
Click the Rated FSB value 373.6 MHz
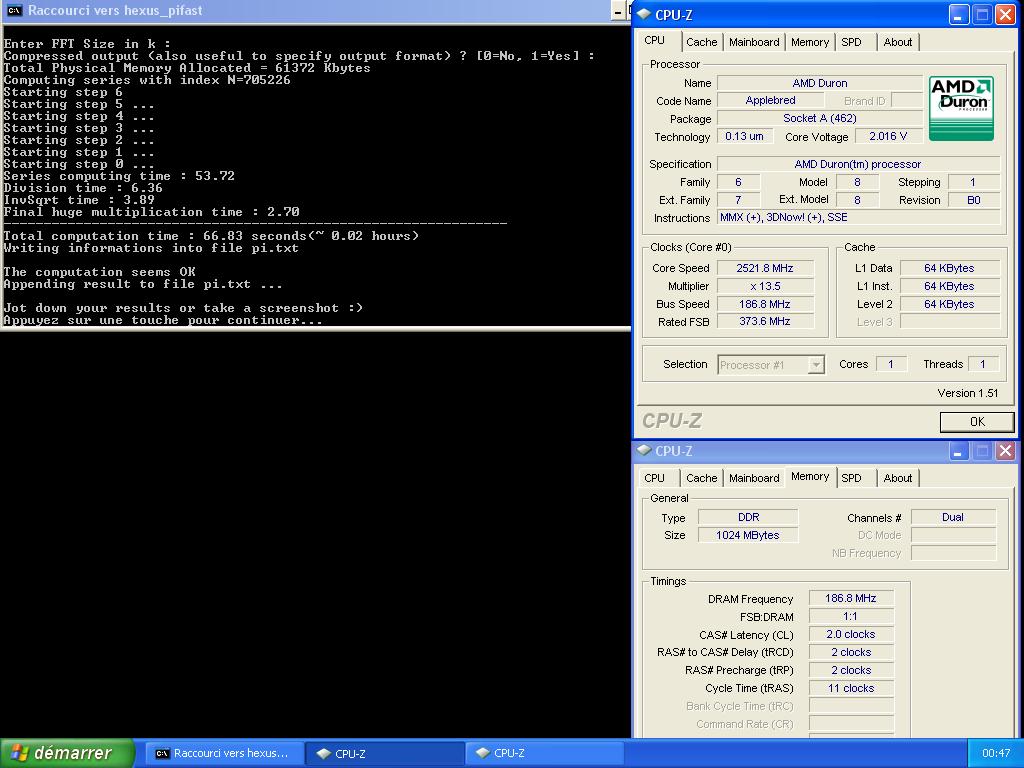pos(765,321)
